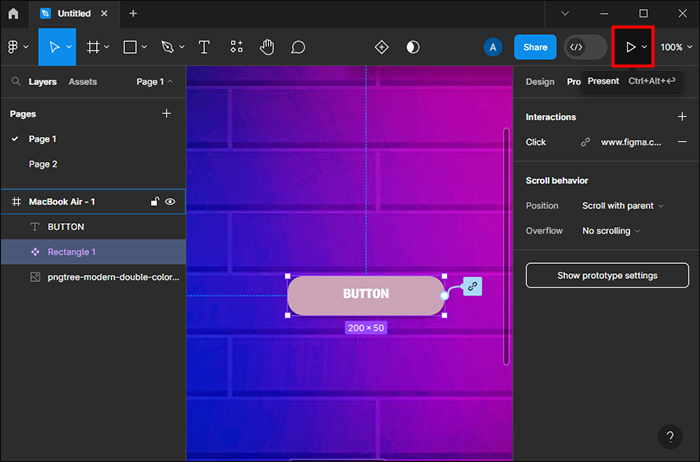The image size is (700, 462).
Task: Click the Create component icon
Action: tap(381, 47)
